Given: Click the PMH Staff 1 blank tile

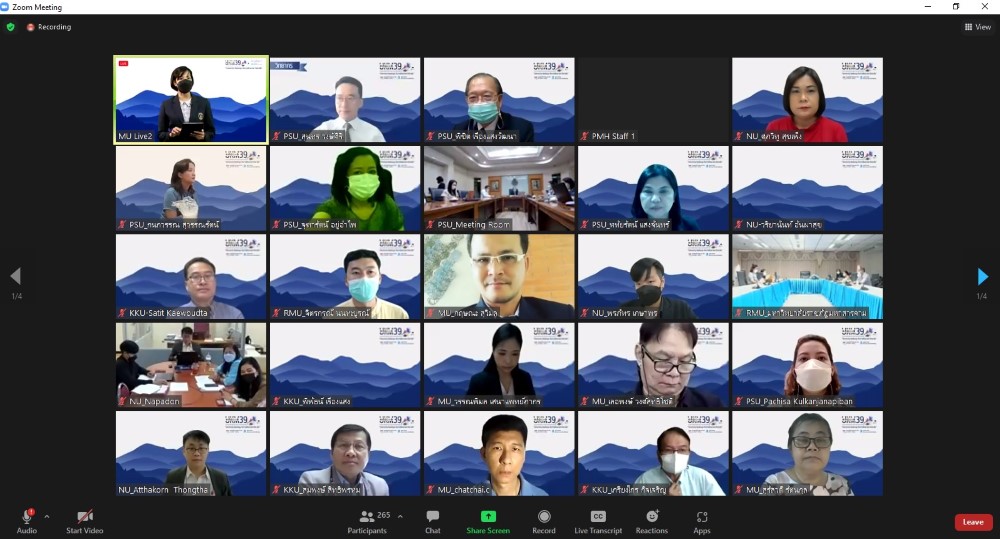Looking at the screenshot, I should point(653,99).
